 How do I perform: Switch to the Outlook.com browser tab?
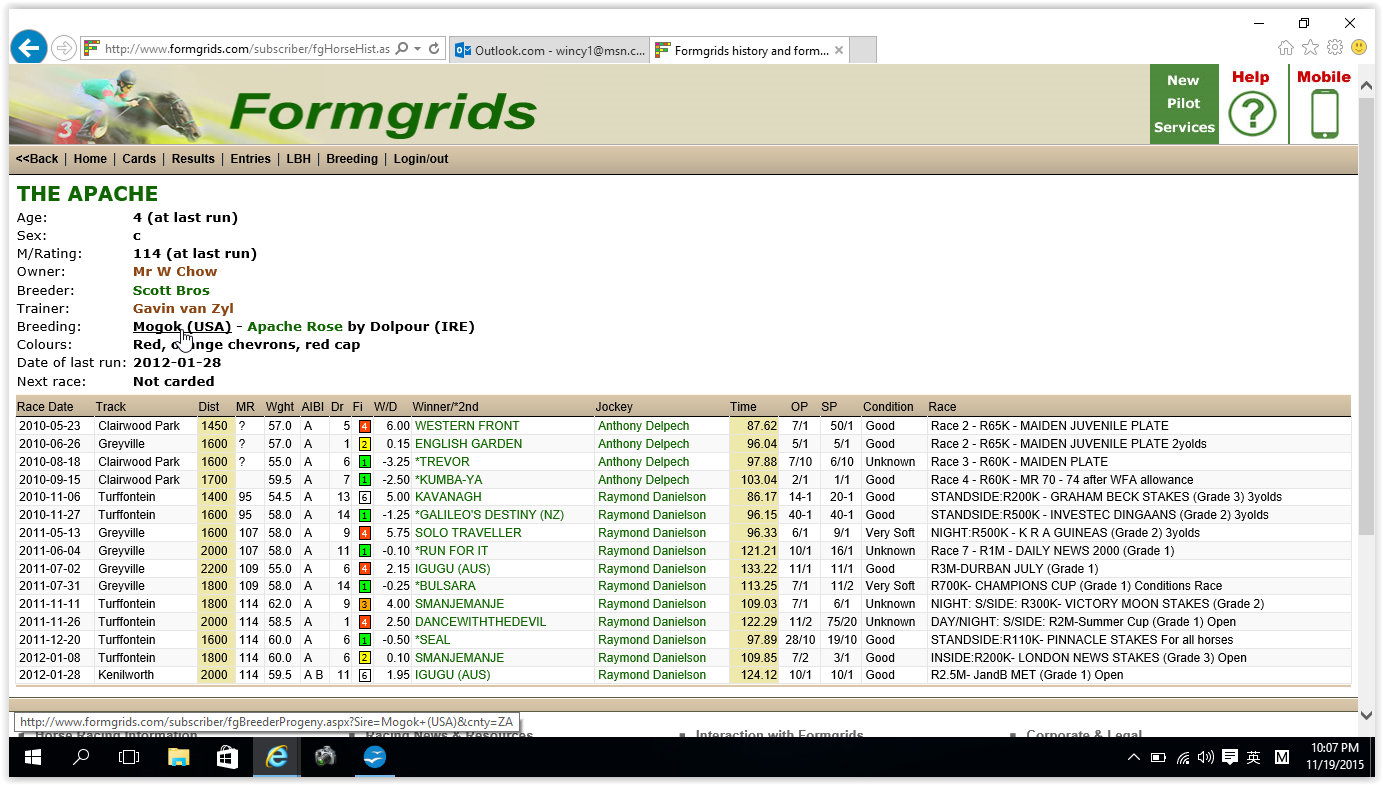550,50
